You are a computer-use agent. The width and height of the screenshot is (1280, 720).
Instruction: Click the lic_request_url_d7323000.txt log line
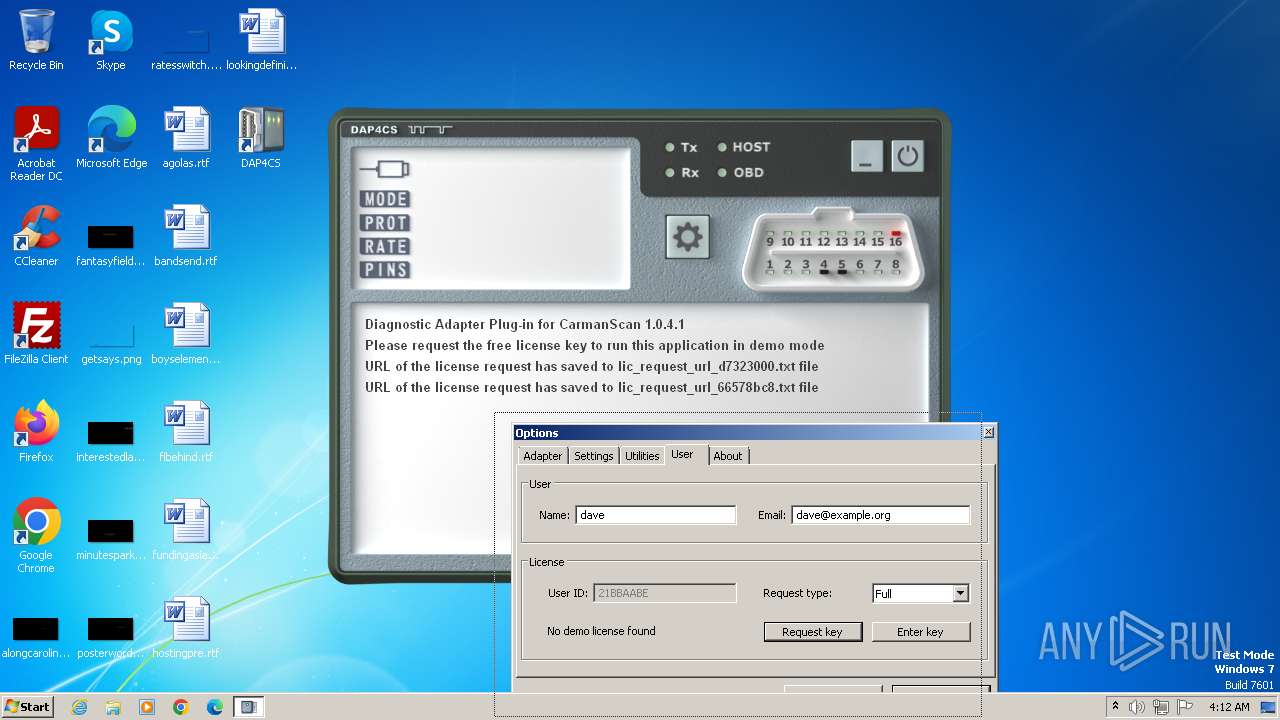591,366
